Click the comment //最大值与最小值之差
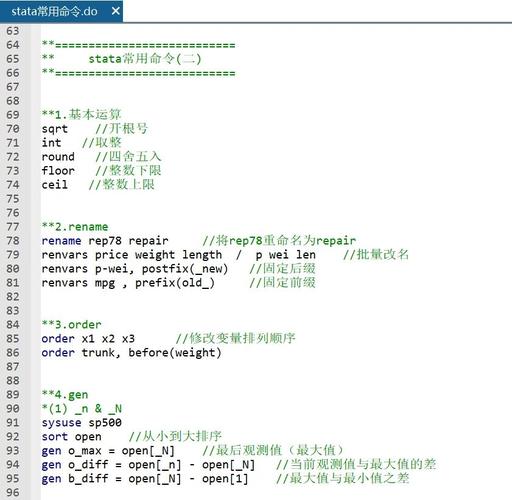Screen dimensions: 512x500 (x=343, y=479)
